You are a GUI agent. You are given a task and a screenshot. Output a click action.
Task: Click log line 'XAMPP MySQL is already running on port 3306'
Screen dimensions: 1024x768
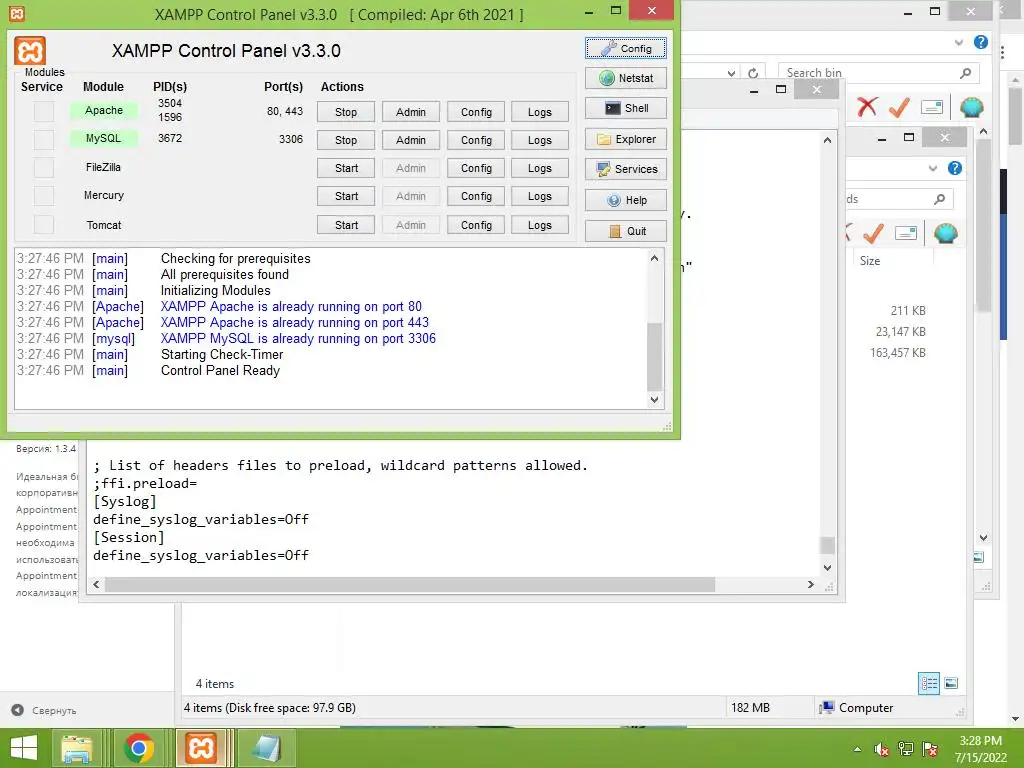[x=298, y=338]
